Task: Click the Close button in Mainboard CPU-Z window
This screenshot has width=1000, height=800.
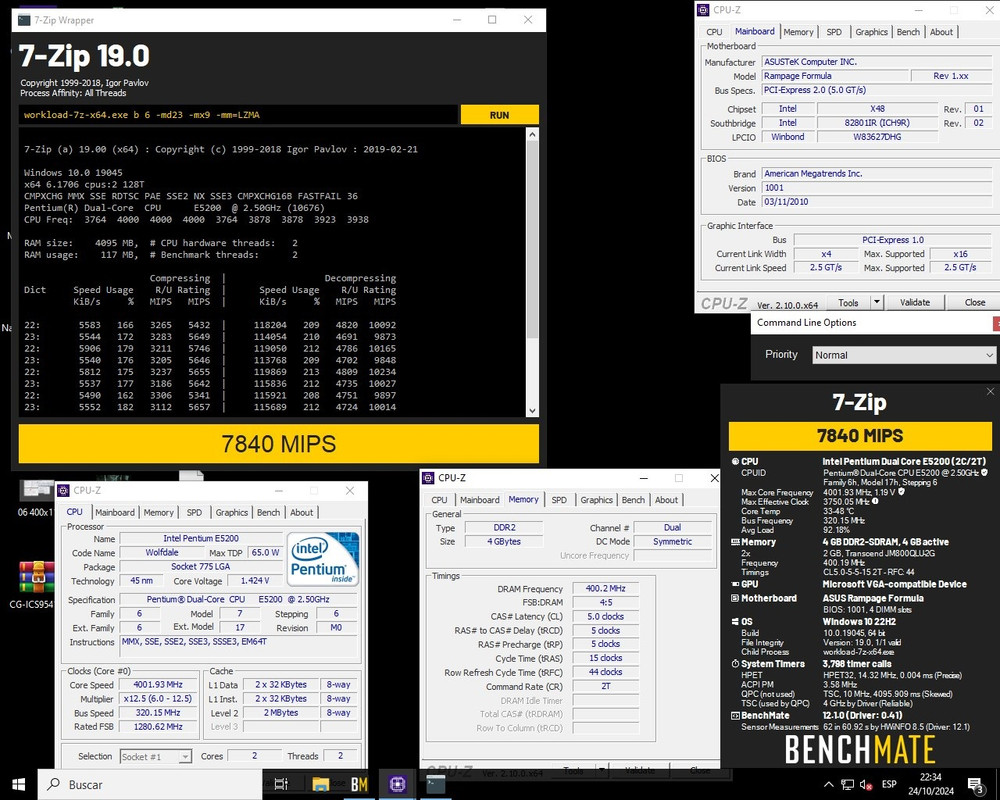Action: coord(974,302)
